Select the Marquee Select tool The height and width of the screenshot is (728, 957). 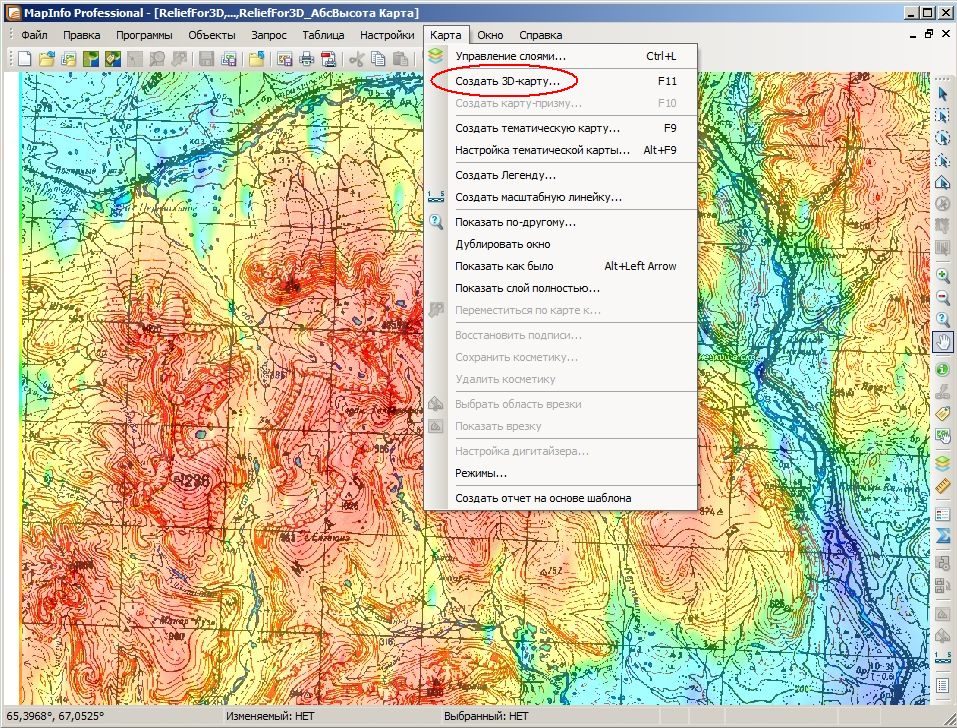942,116
